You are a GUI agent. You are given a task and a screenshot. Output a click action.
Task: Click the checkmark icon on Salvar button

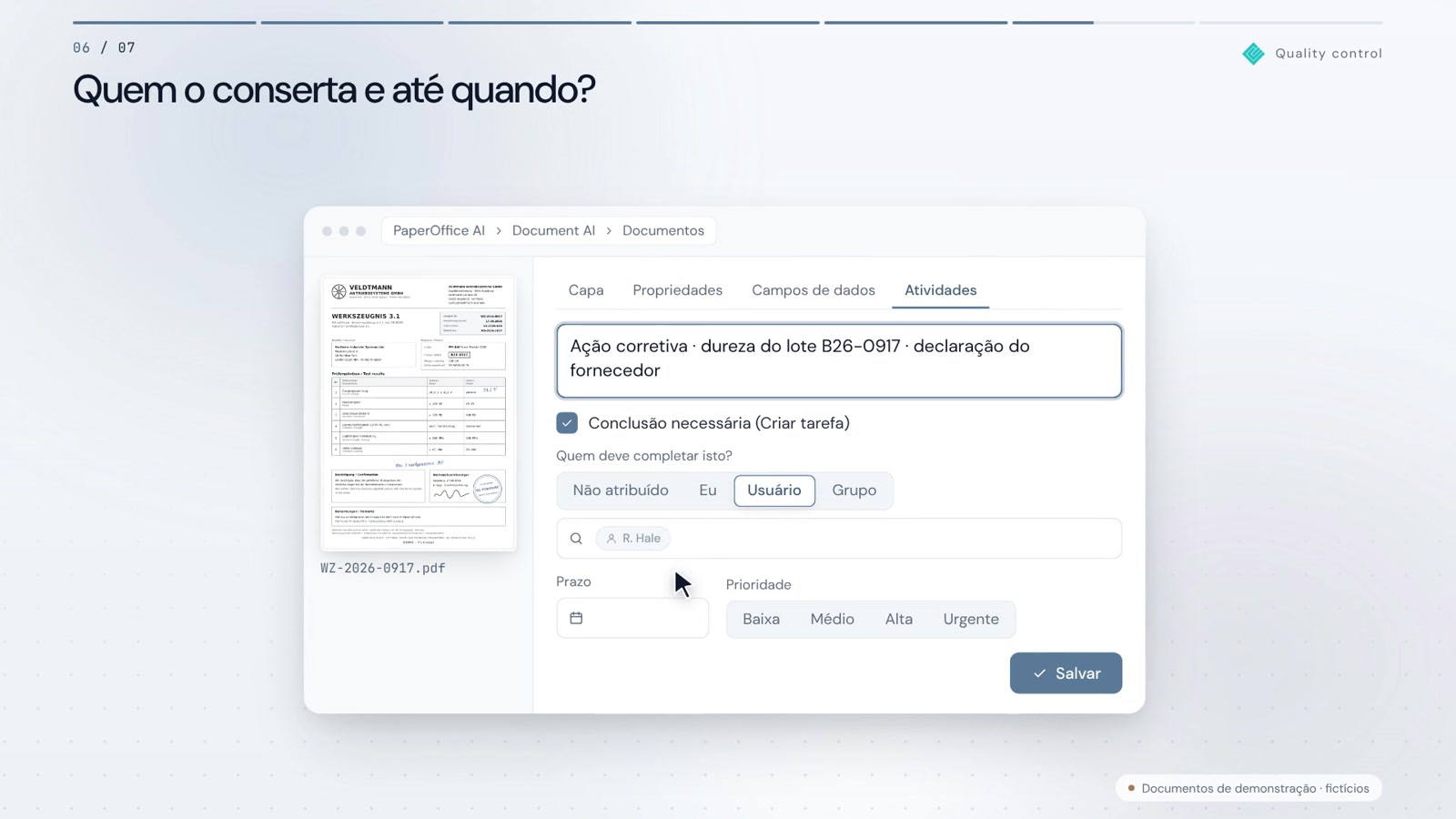1039,673
